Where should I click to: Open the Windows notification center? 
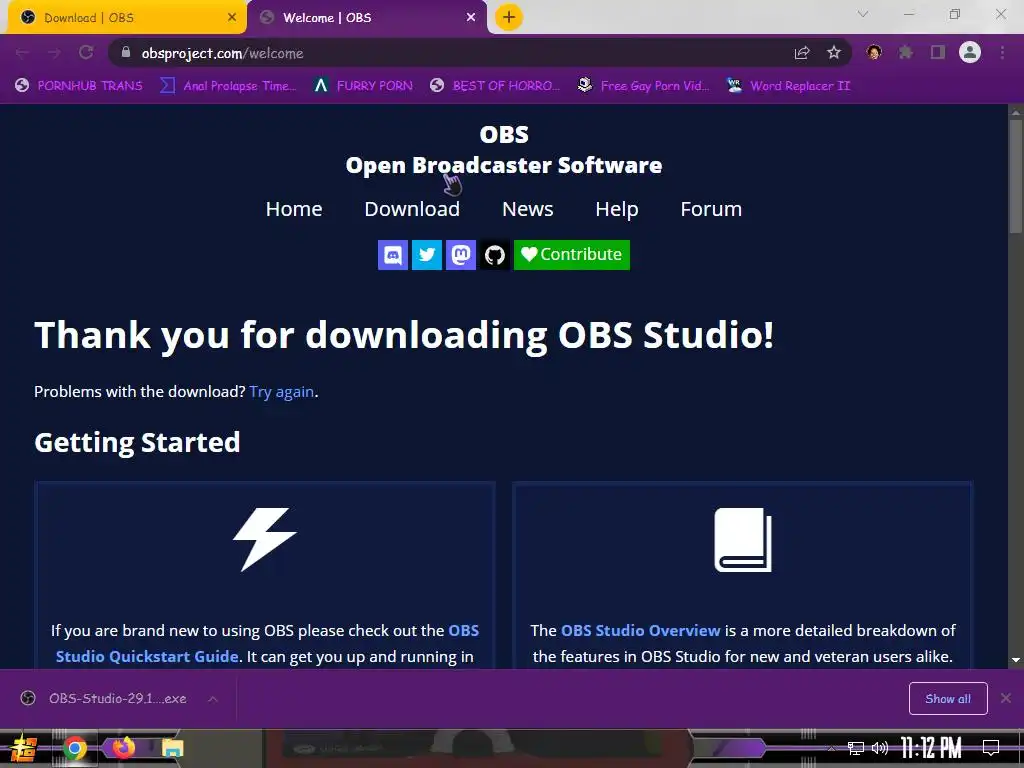click(991, 748)
